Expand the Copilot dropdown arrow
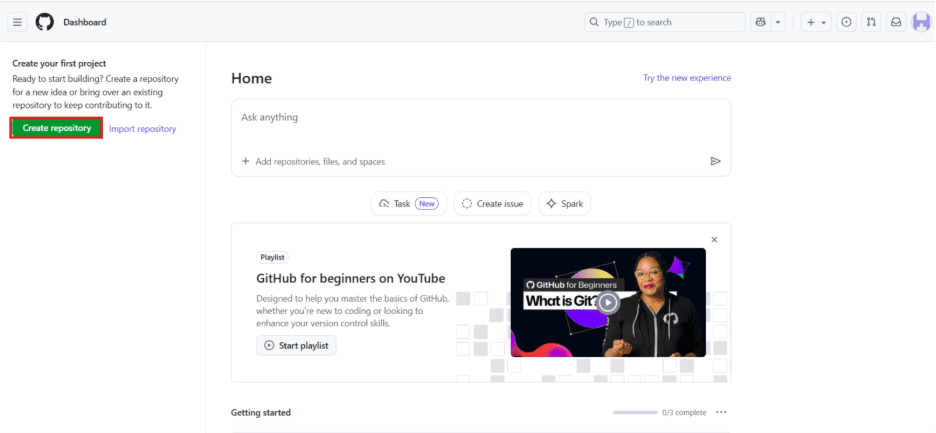Screen dimensions: 936x433 pos(778,22)
